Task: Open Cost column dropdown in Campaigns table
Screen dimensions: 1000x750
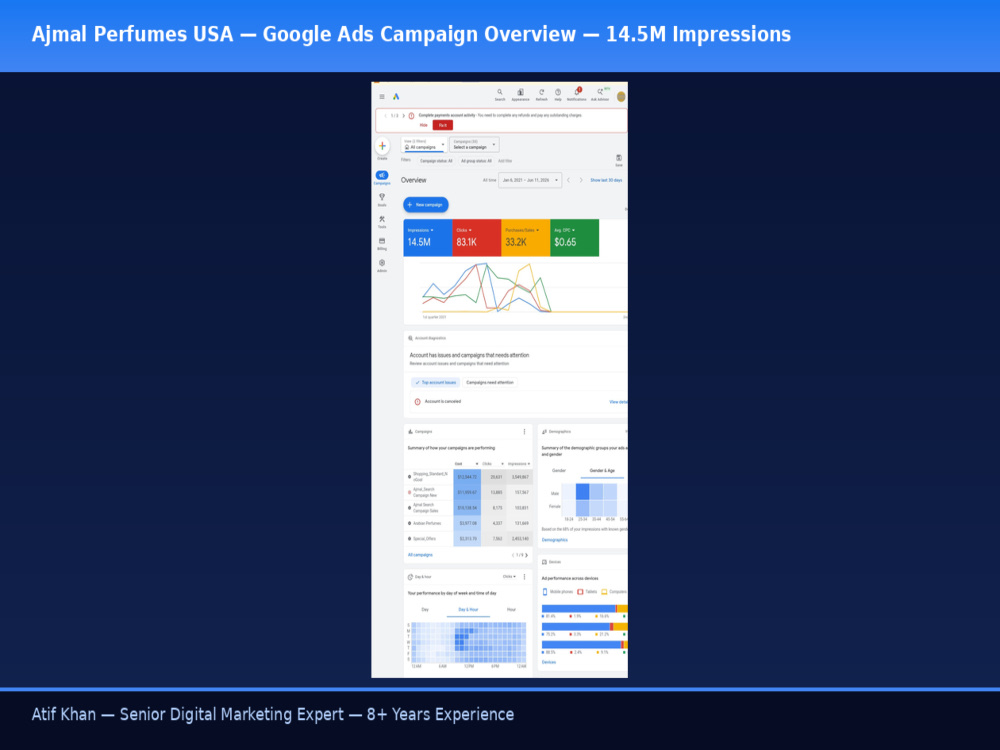Action: 466,464
